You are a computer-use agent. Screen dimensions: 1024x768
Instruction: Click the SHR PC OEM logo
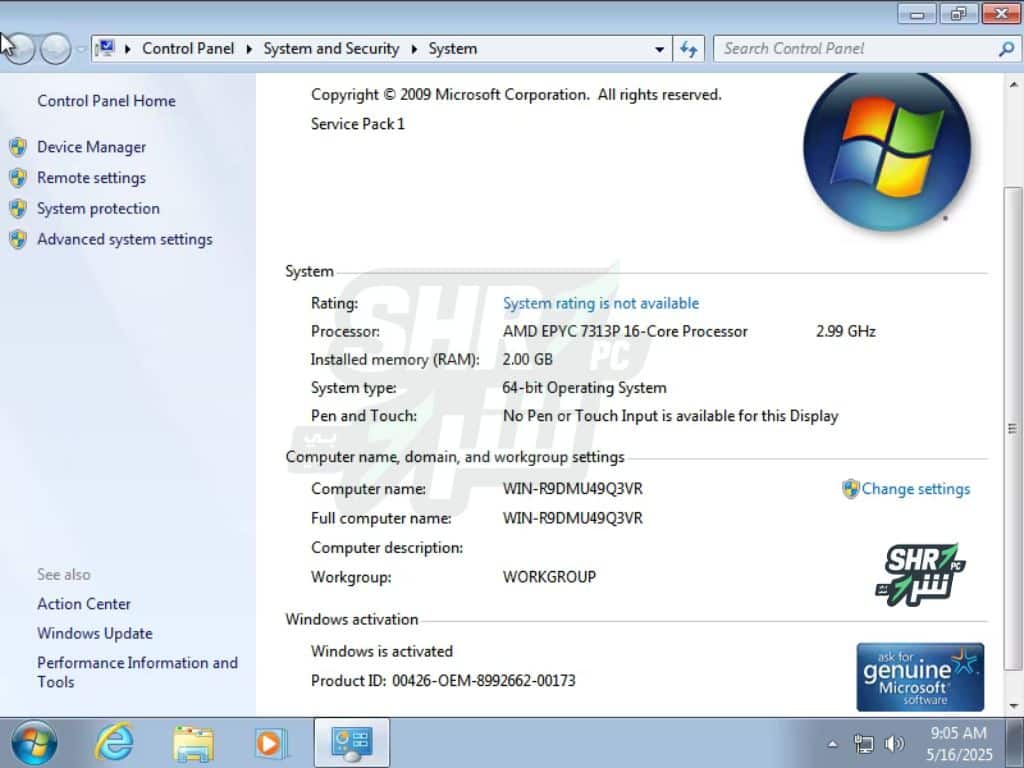coord(921,575)
